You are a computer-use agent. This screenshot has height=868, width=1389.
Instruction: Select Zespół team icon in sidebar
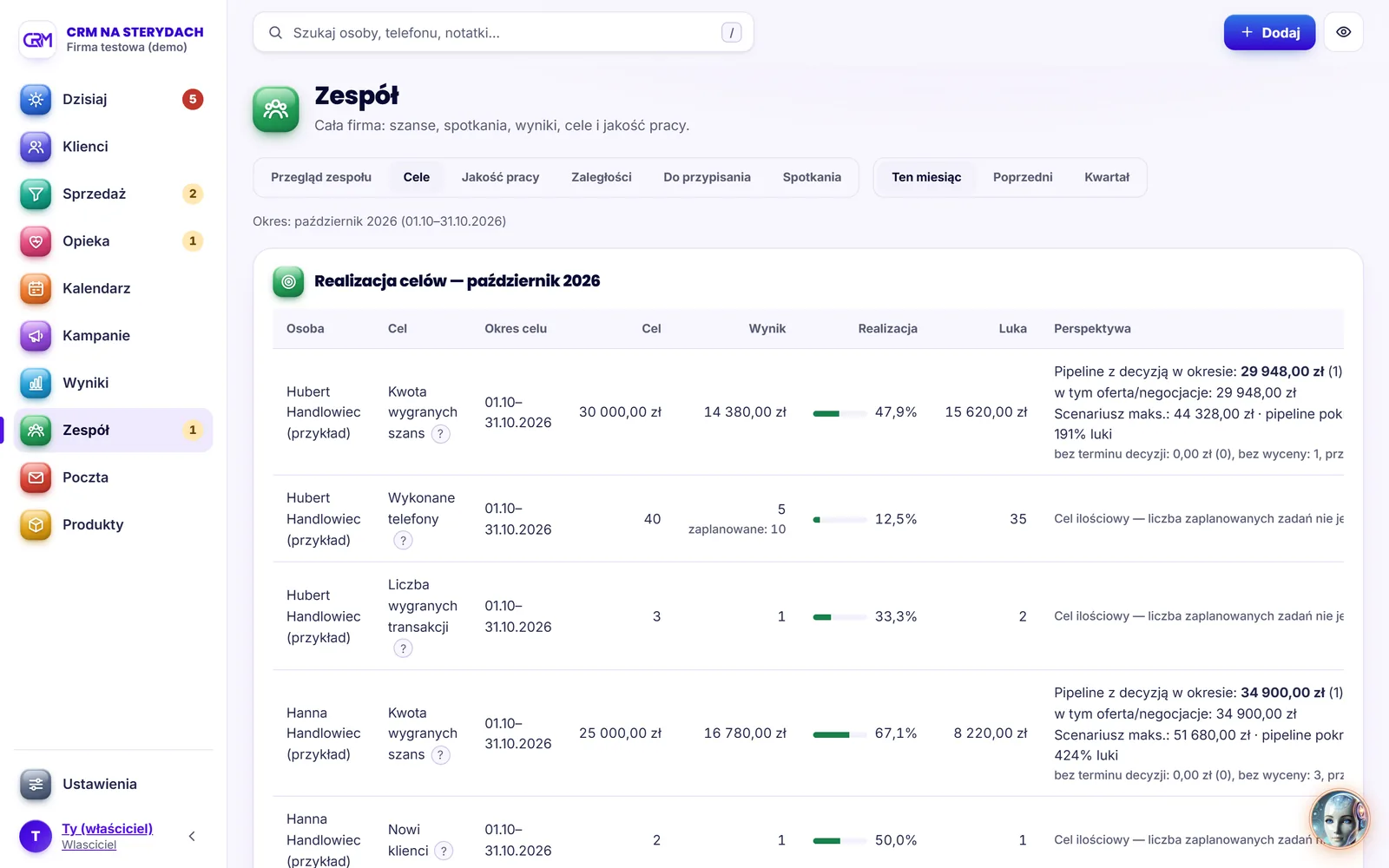pyautogui.click(x=36, y=430)
